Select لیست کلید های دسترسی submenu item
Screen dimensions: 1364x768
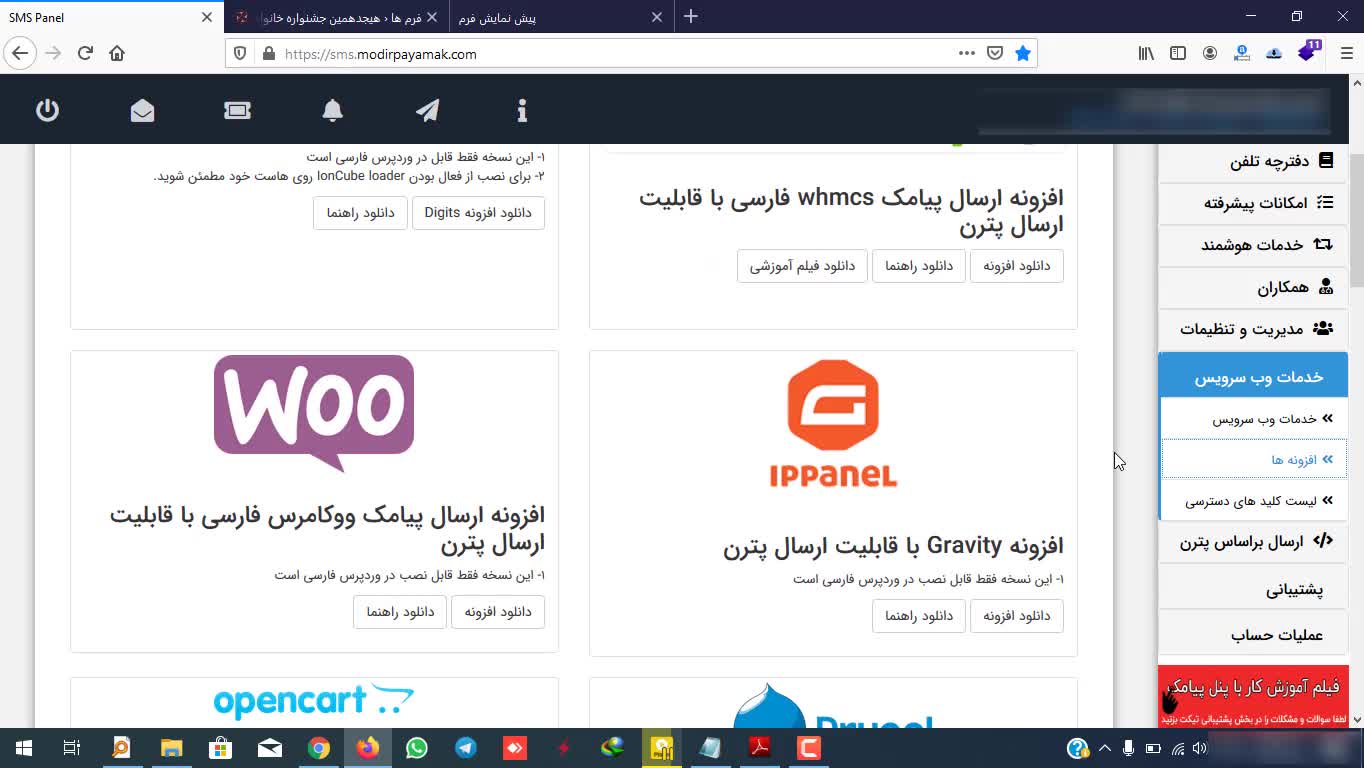coord(1252,501)
